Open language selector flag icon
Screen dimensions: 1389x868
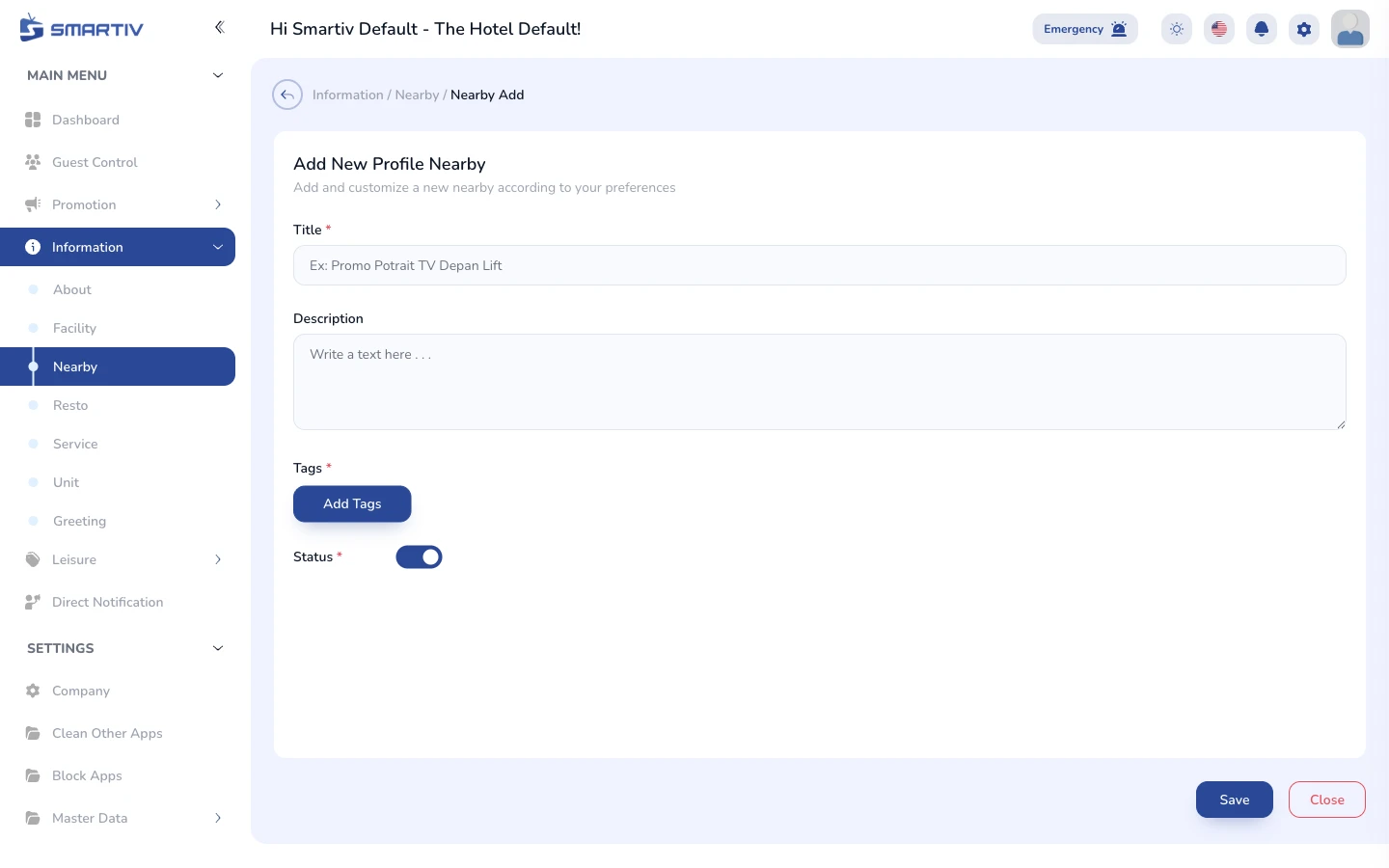1219,29
